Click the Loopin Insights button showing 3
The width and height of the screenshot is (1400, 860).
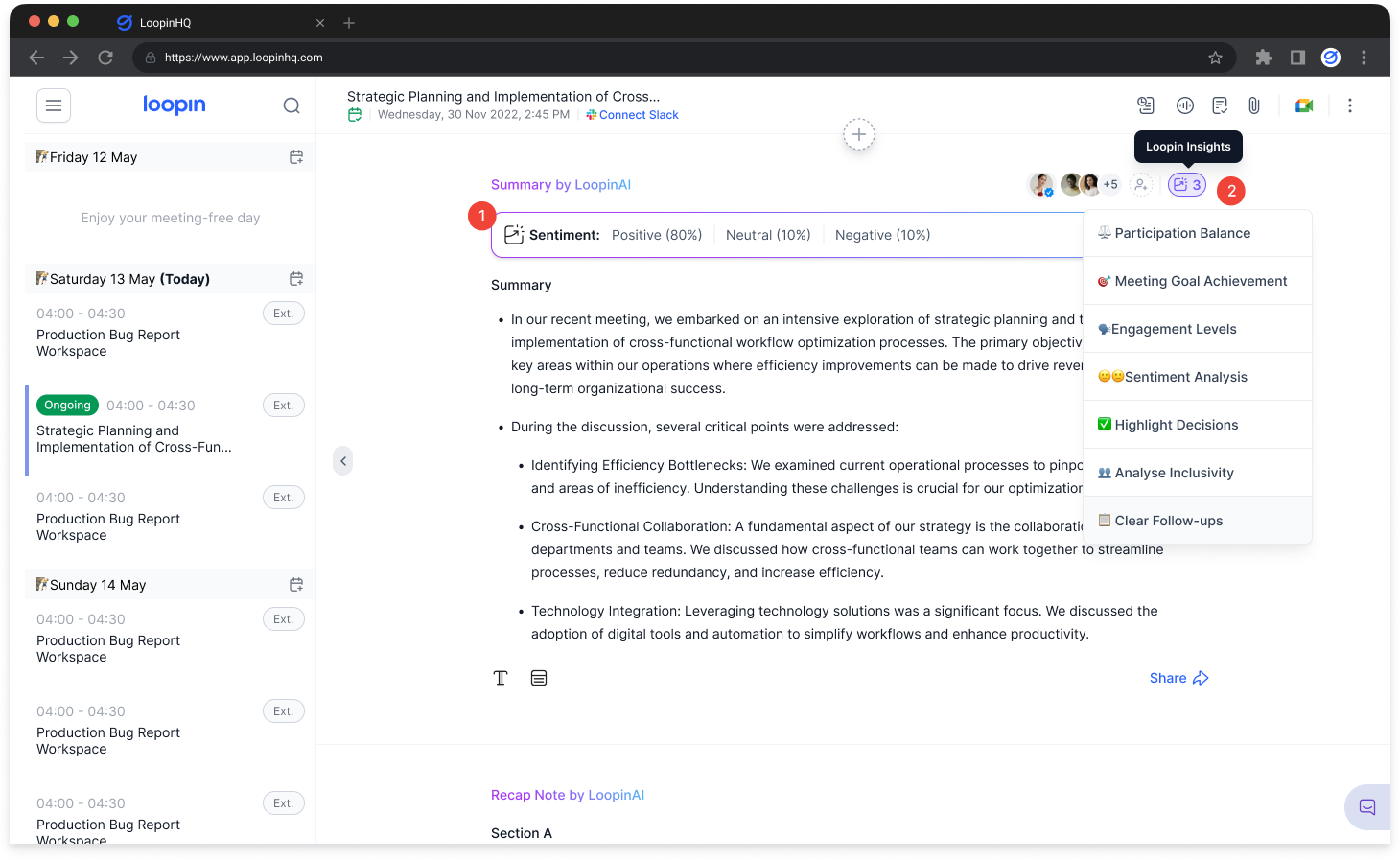pos(1187,185)
